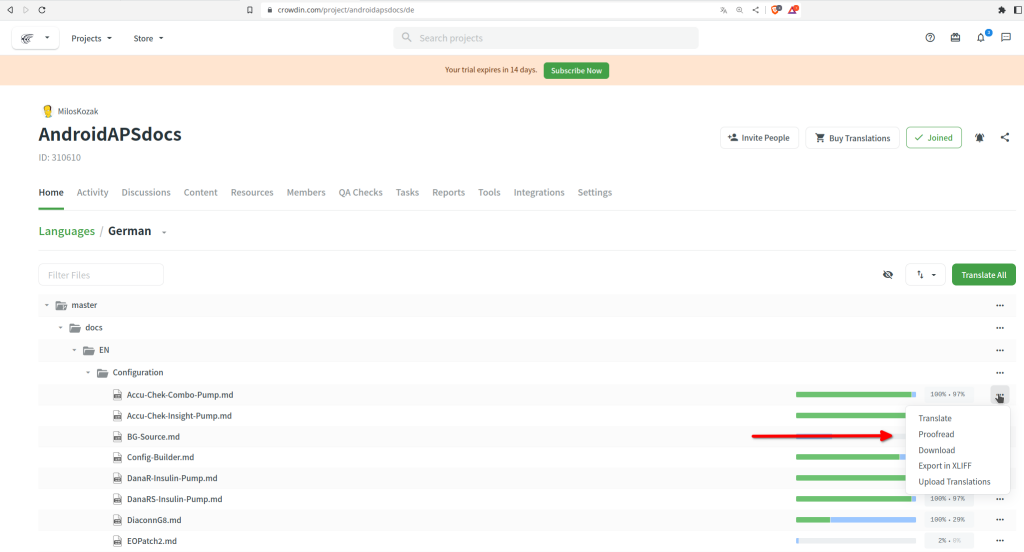Screen dimensions: 1024x552
Task: Open the Store dropdown menu
Action: [x=148, y=39]
